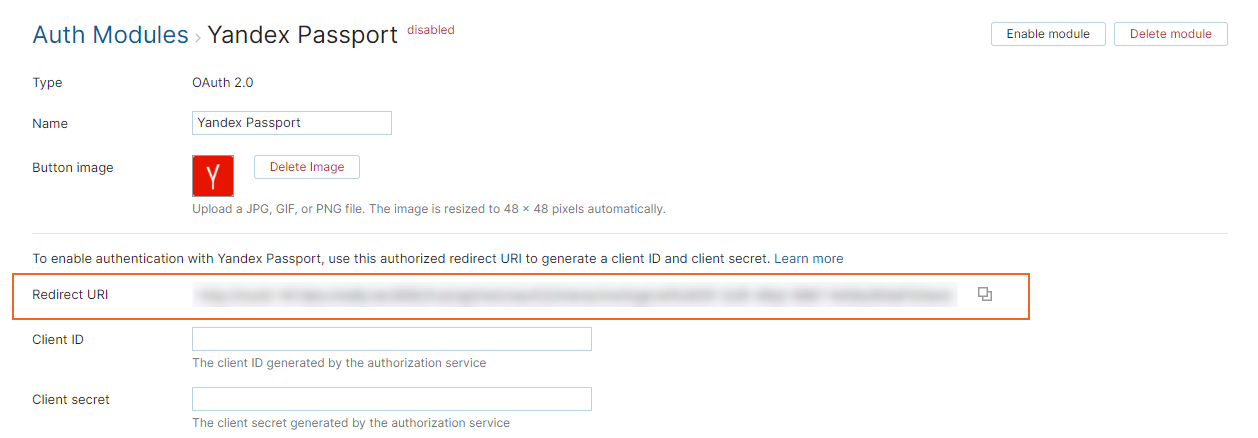Viewport: 1258px width, 438px height.
Task: Click into the Client ID field
Action: pos(391,339)
